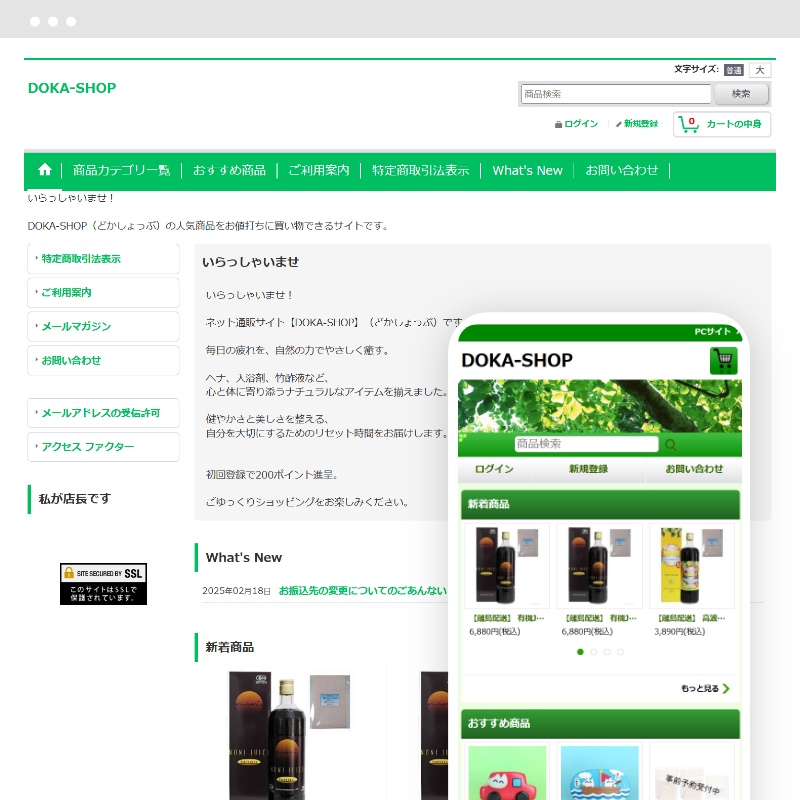This screenshot has height=800, width=800.
Task: Click the DOKA-SHOP green logo link
Action: pos(72,88)
